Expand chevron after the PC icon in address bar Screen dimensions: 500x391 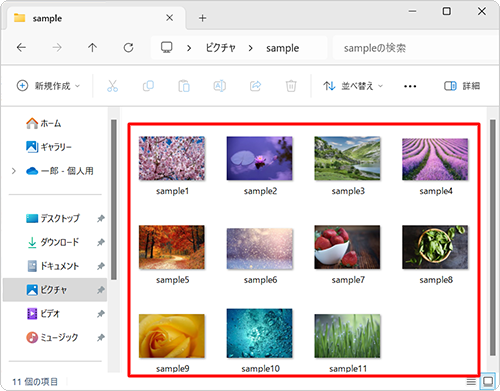189,48
